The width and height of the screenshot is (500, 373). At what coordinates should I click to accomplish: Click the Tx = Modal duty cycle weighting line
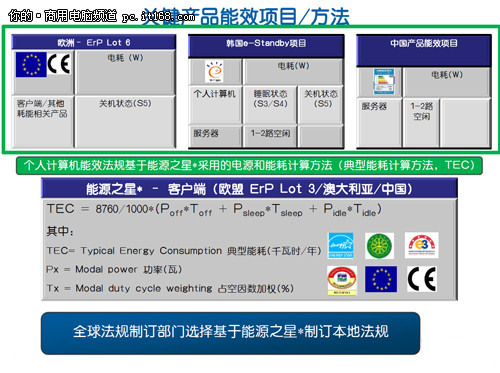[x=170, y=288]
